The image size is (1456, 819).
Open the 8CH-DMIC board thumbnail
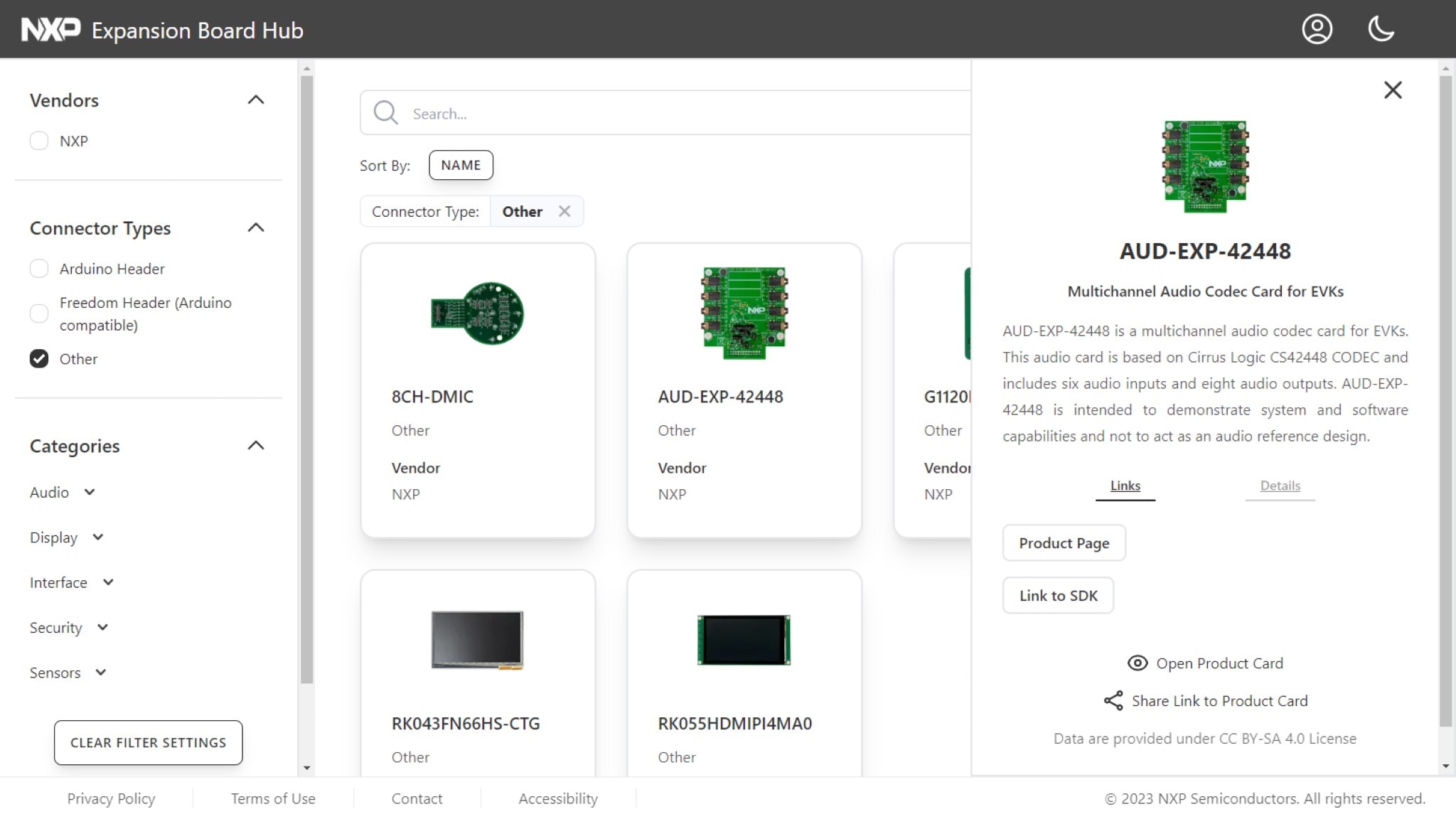(477, 314)
